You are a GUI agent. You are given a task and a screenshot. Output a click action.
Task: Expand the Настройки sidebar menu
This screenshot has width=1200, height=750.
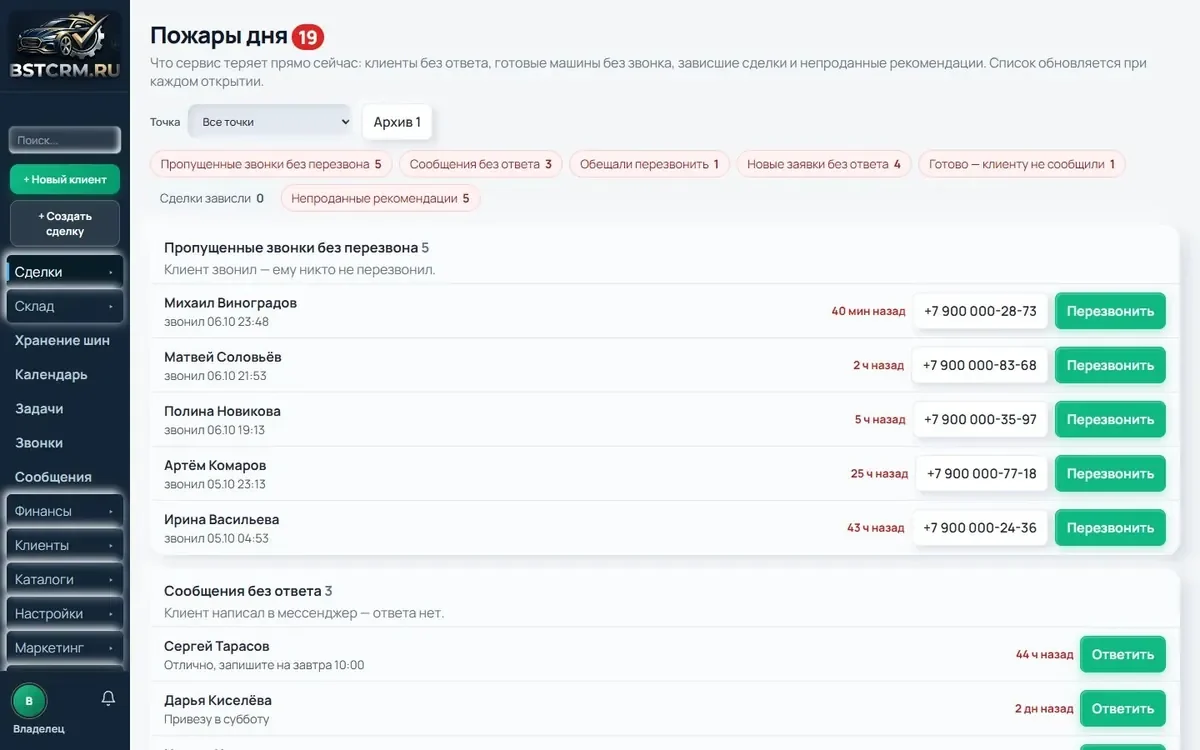[65, 613]
